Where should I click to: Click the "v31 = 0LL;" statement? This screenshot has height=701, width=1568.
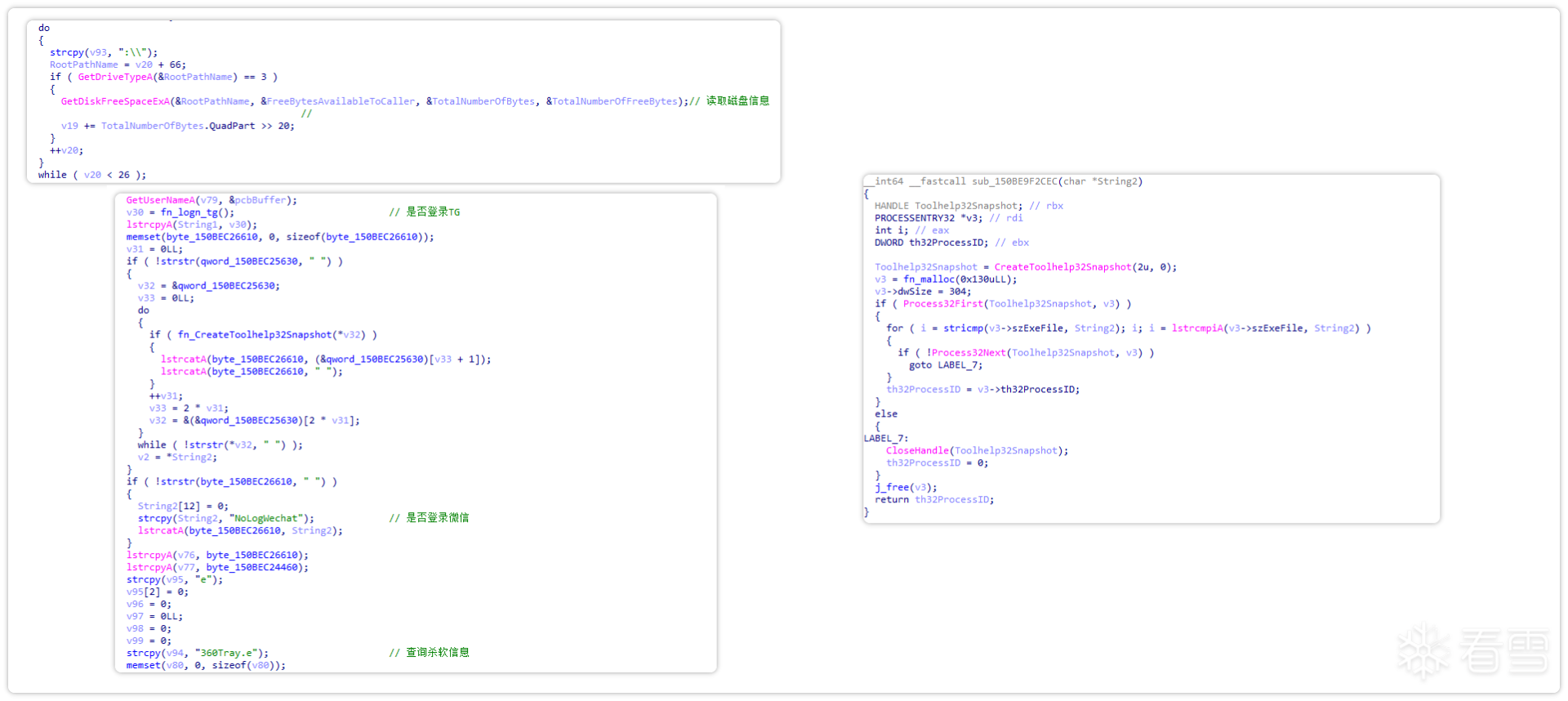point(154,249)
